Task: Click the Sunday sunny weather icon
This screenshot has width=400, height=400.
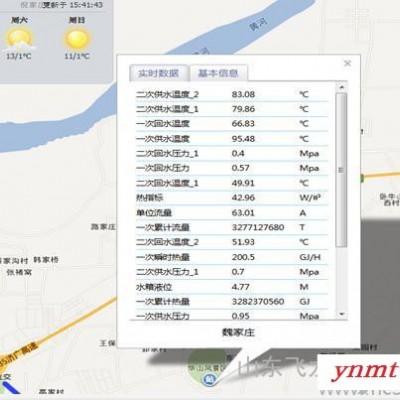Action: point(77,39)
